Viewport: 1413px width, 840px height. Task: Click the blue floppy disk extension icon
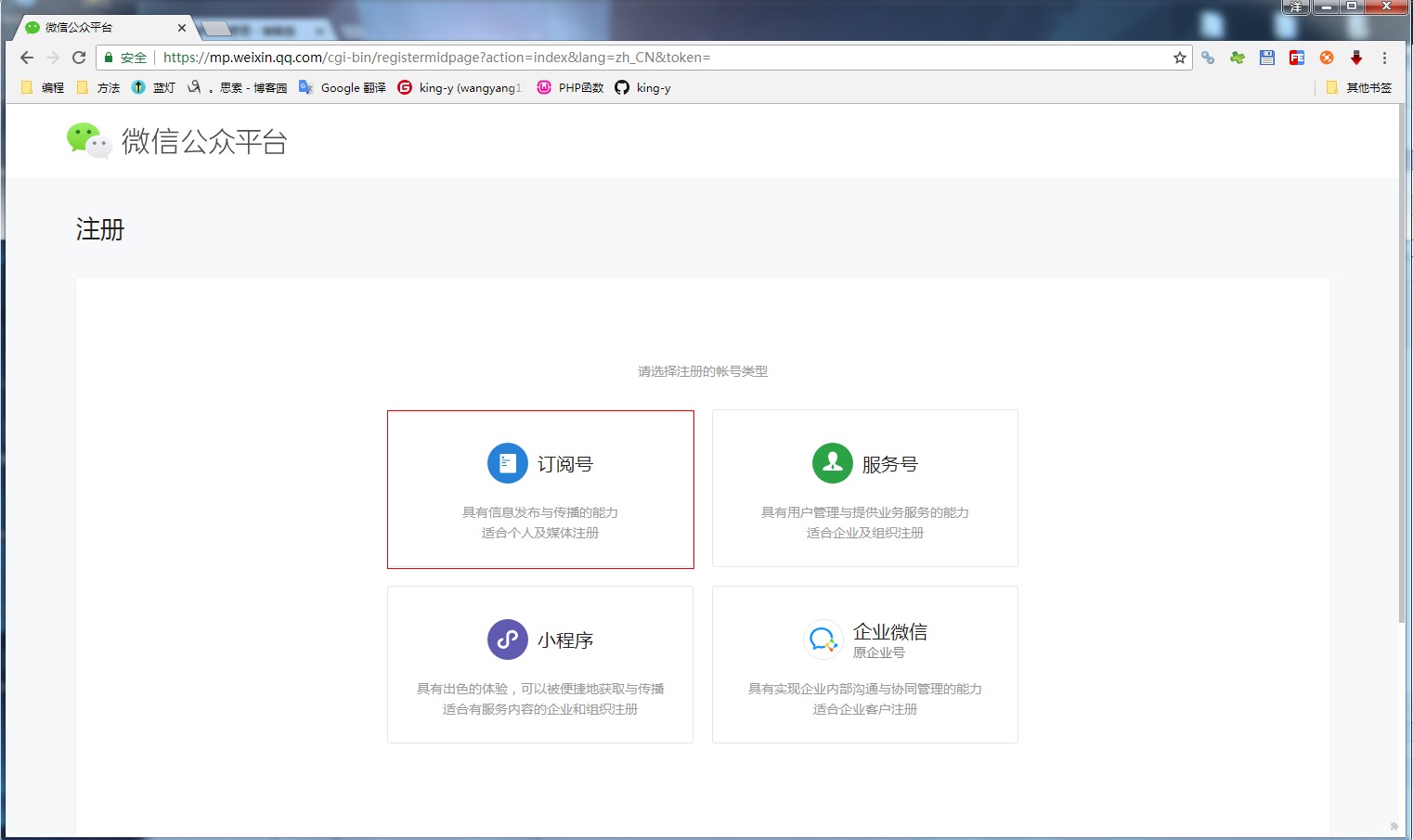point(1267,58)
